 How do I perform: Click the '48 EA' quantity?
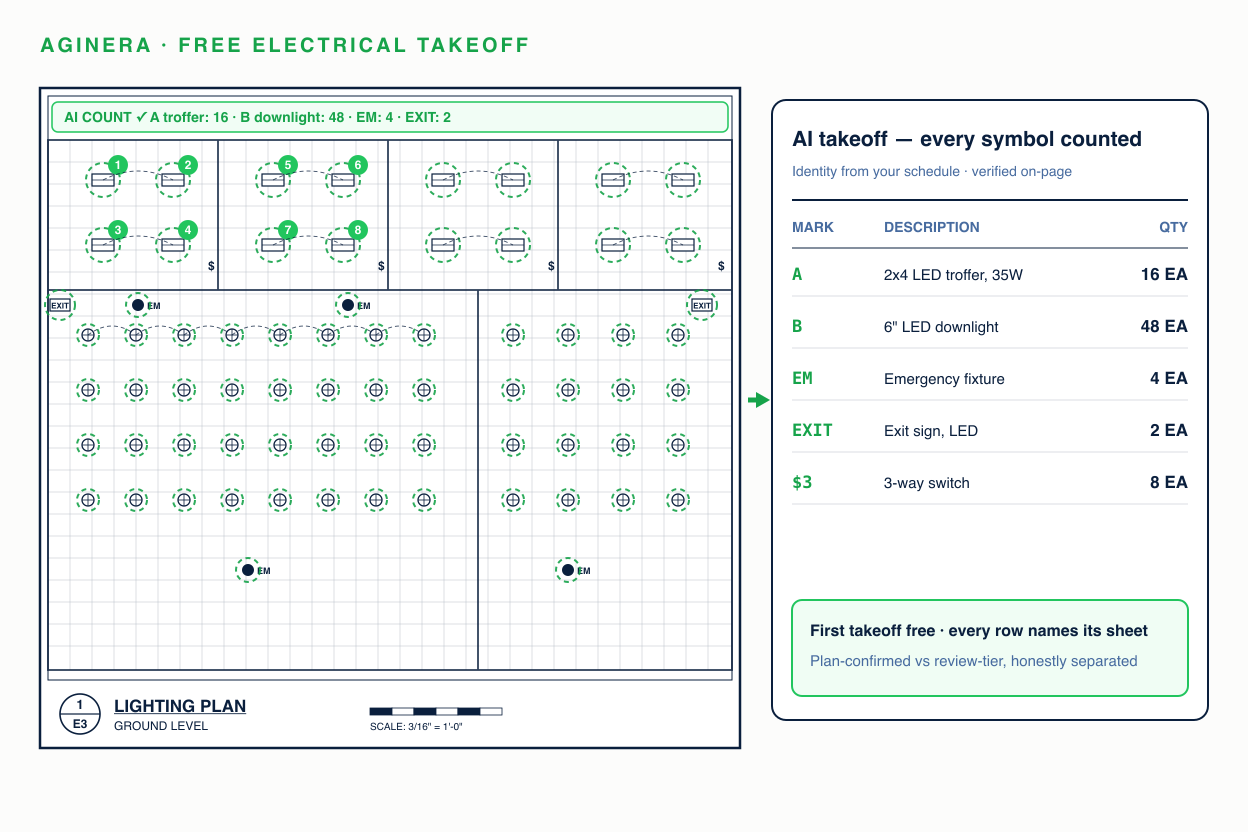click(x=1163, y=326)
